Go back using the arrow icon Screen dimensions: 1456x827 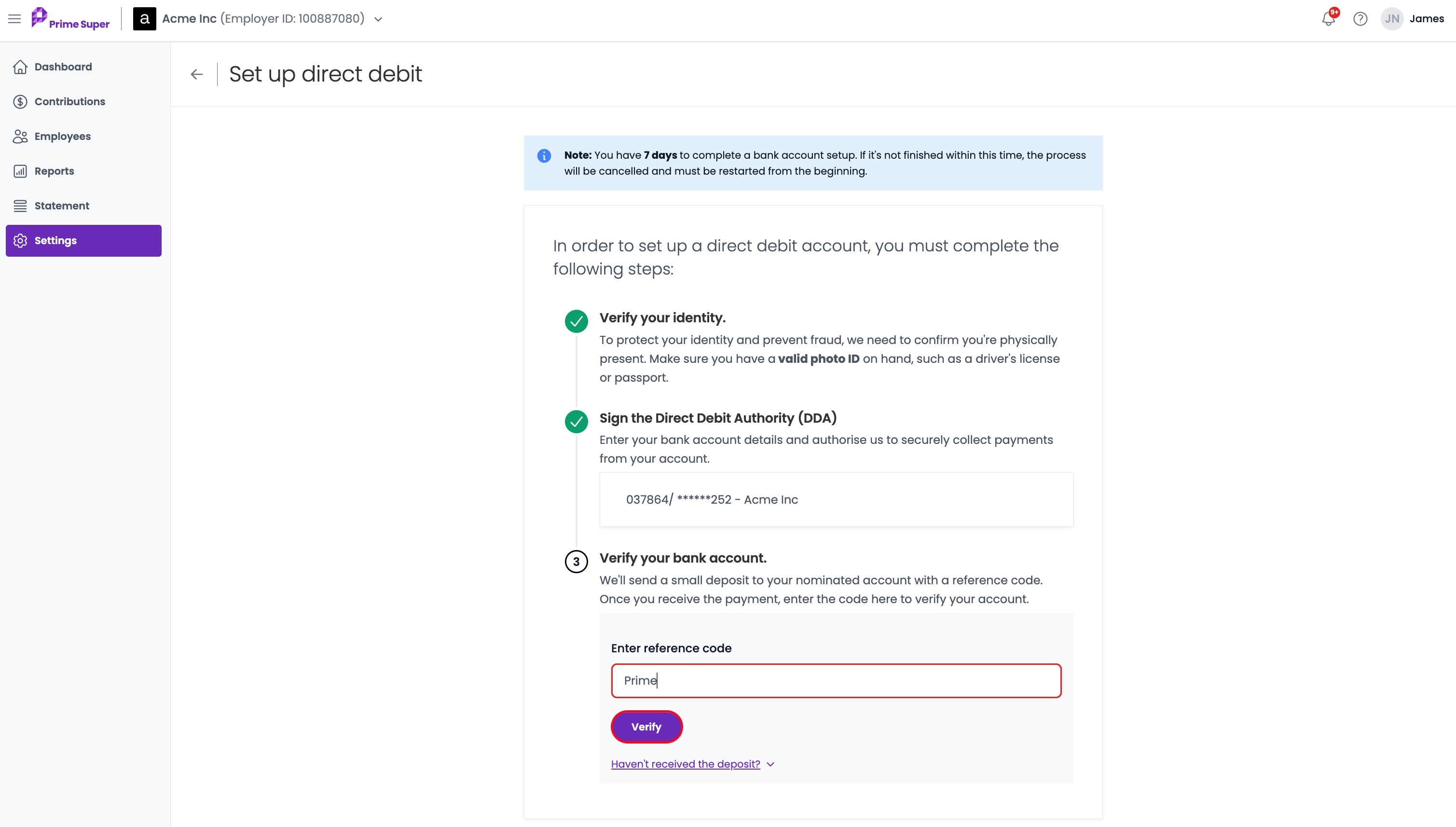pyautogui.click(x=196, y=74)
